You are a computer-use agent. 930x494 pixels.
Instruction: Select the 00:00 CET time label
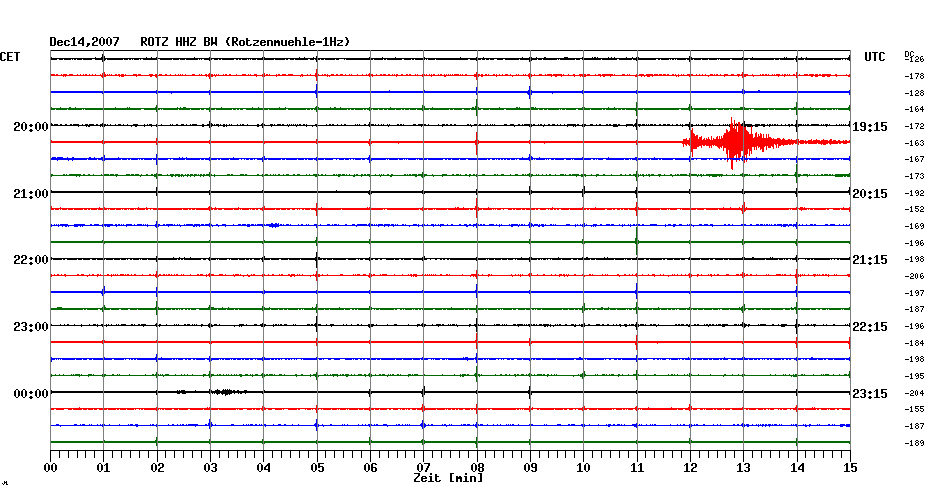[x=31, y=394]
